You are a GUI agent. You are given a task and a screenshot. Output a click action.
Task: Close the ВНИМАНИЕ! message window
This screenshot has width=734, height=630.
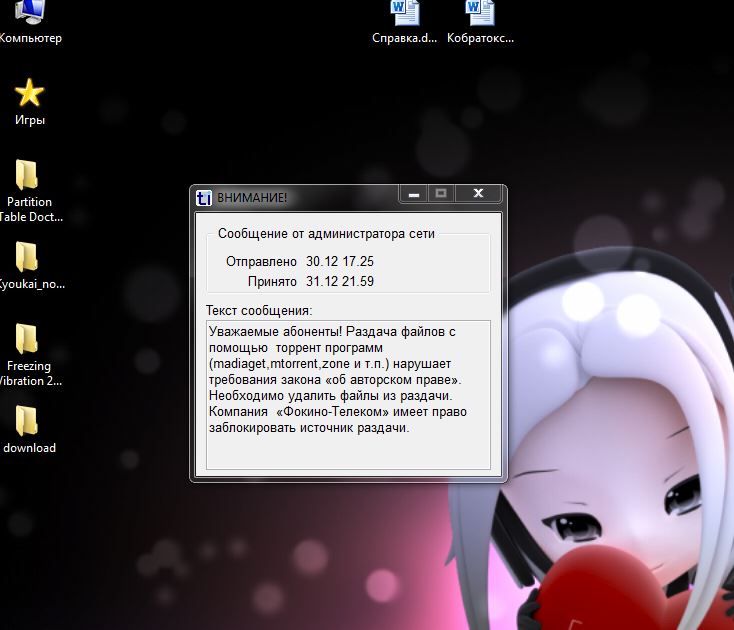tap(478, 194)
